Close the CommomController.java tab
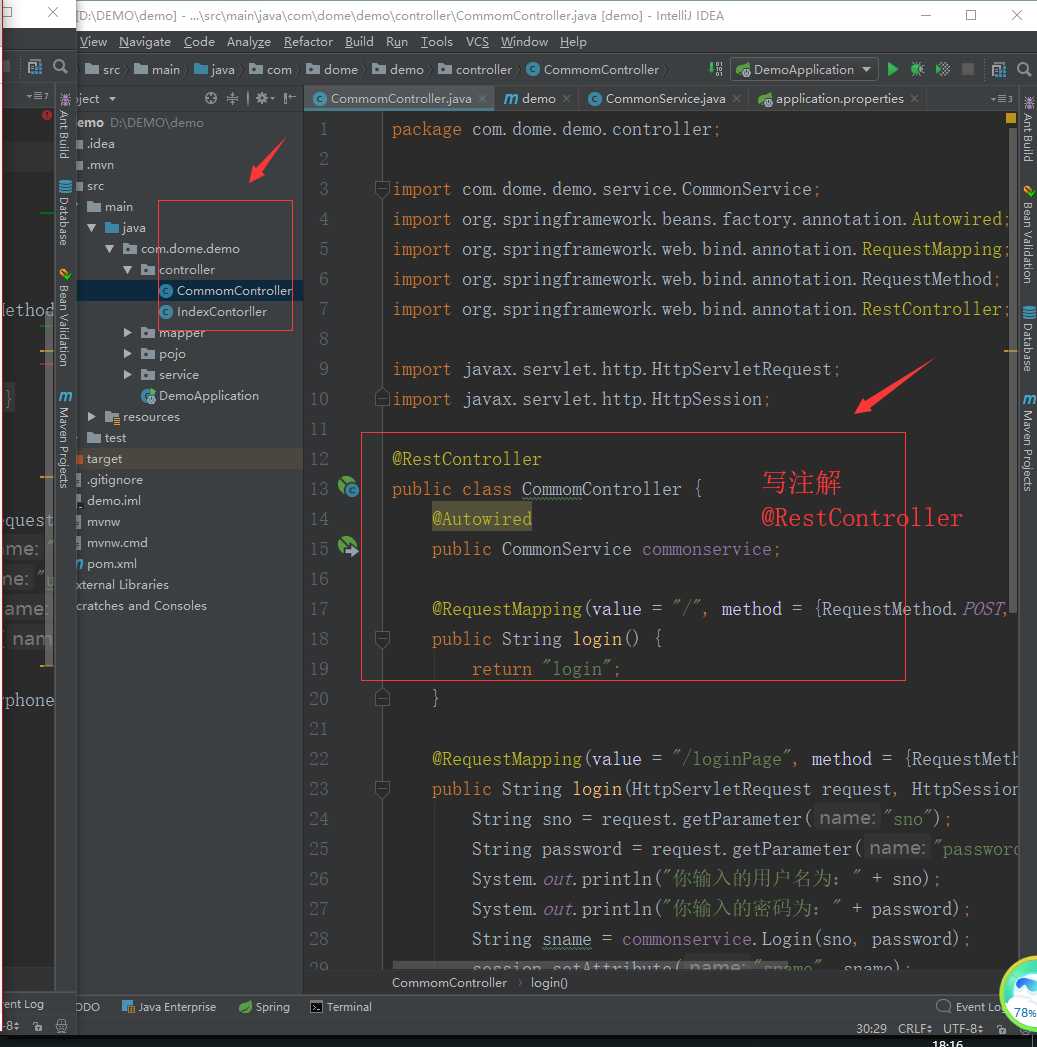Viewport: 1037px width, 1047px height. [x=483, y=99]
